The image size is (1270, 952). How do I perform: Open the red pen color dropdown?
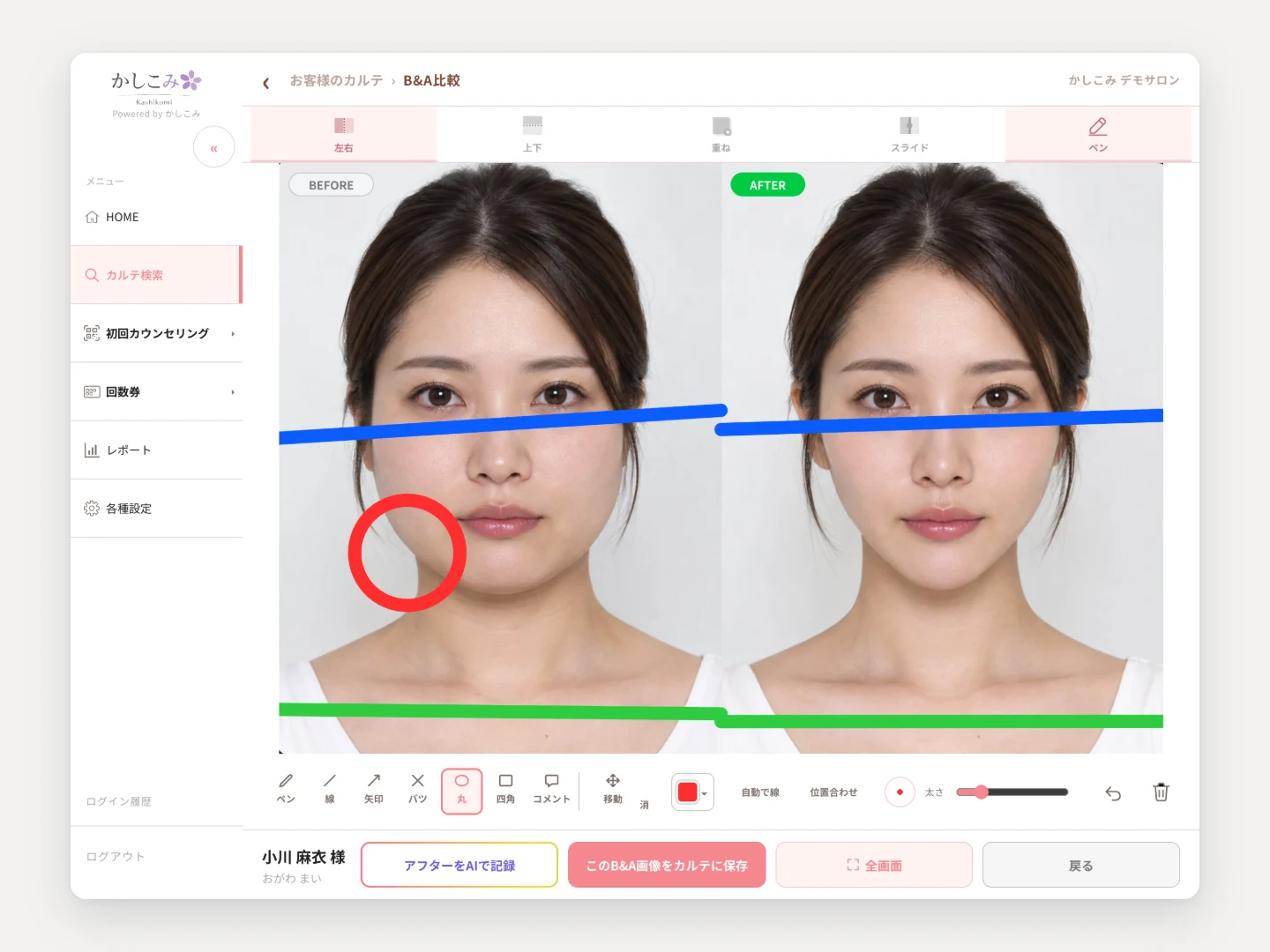[692, 792]
